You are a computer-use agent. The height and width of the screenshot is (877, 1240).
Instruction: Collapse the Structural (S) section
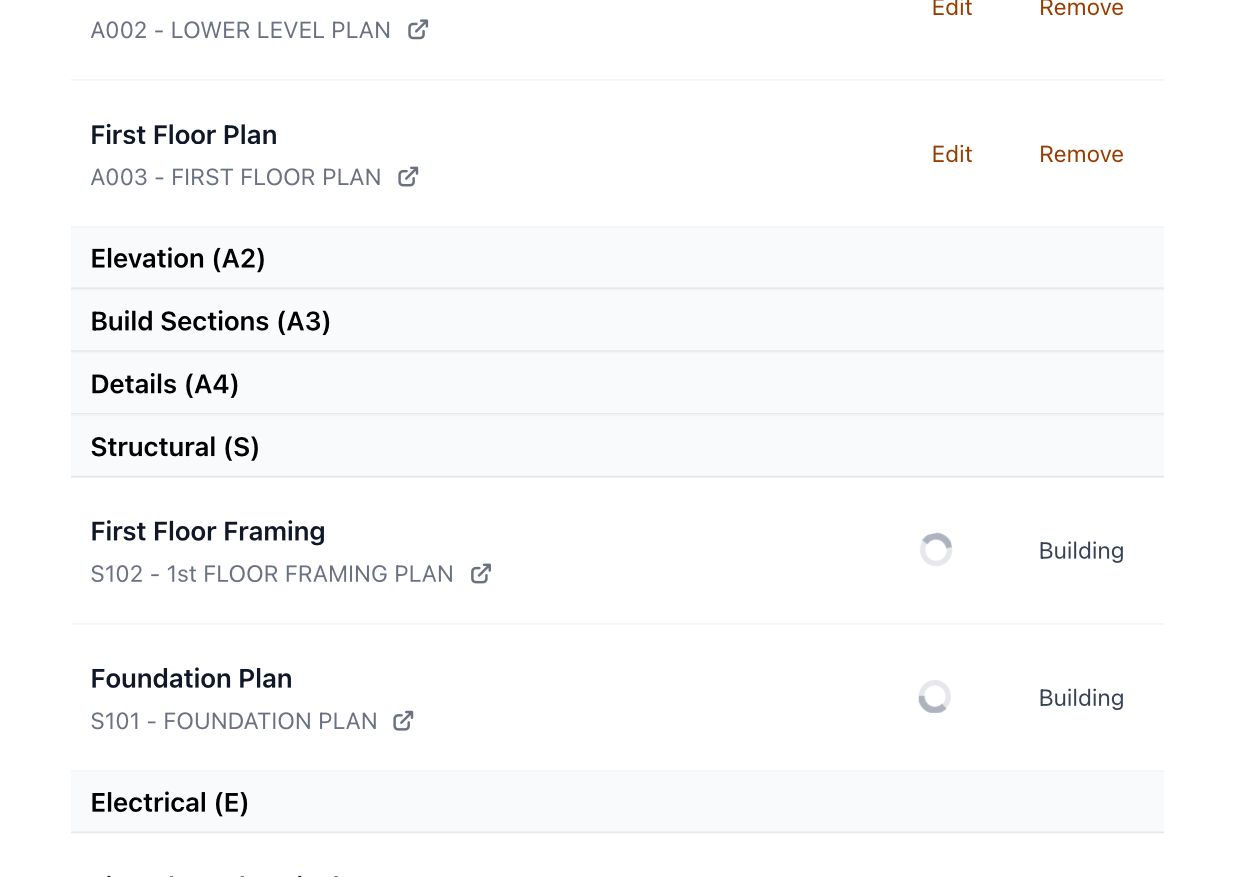pos(175,447)
